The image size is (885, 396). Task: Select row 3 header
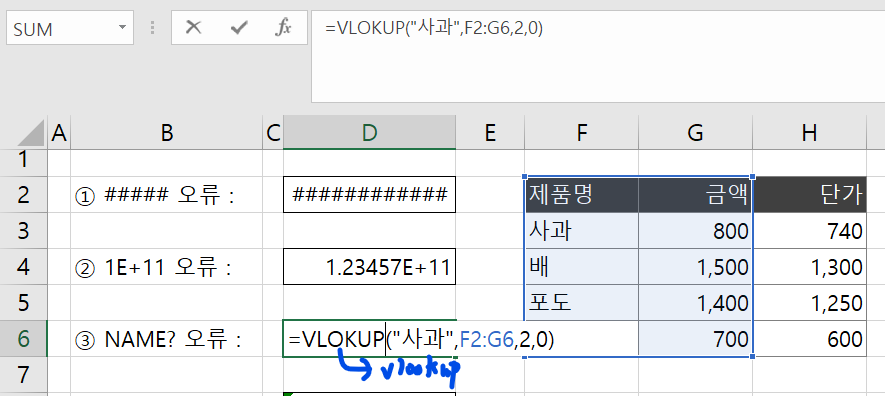[x=23, y=231]
